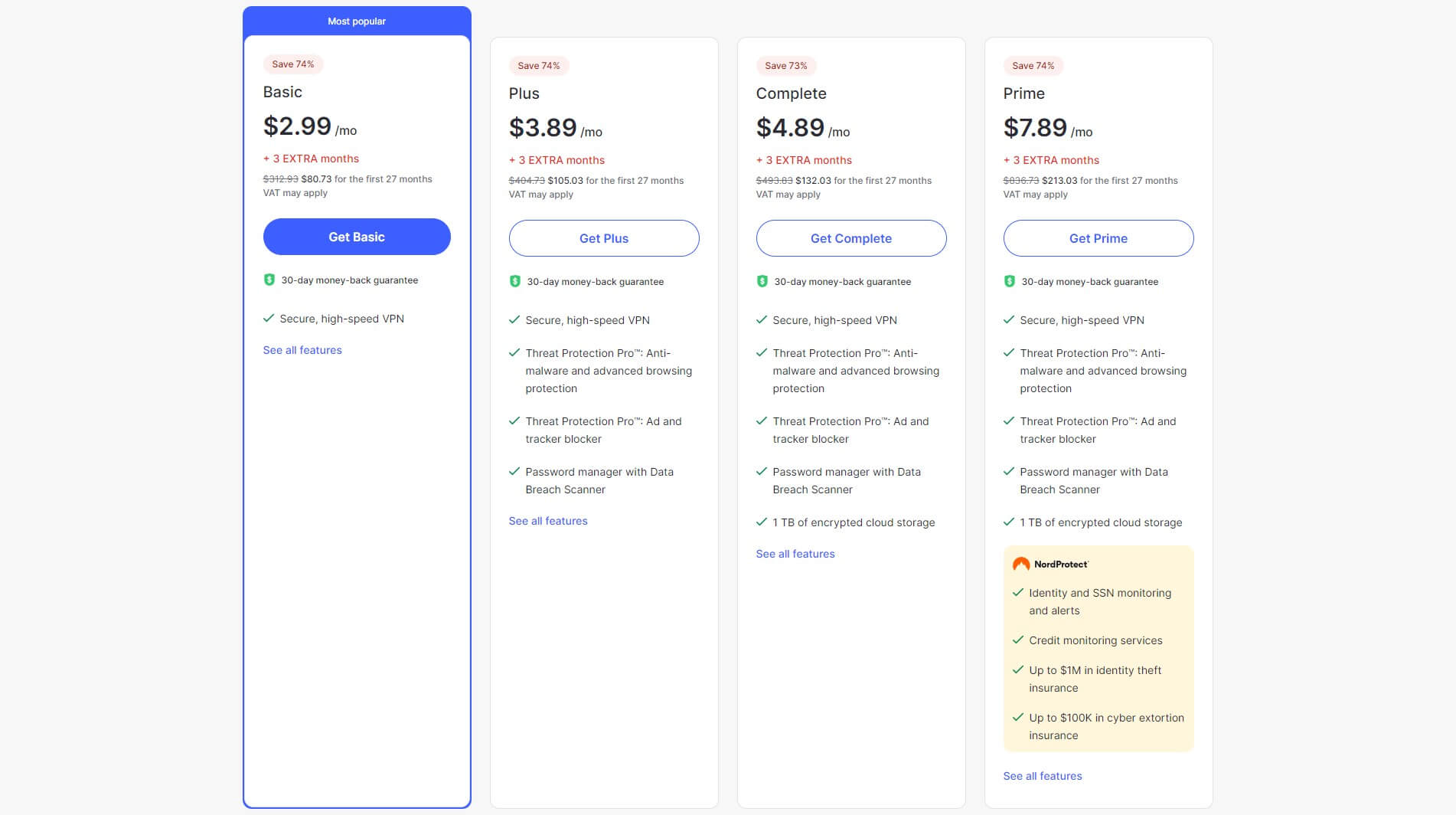Click the Basic plan title
The height and width of the screenshot is (815, 1456).
coord(282,92)
